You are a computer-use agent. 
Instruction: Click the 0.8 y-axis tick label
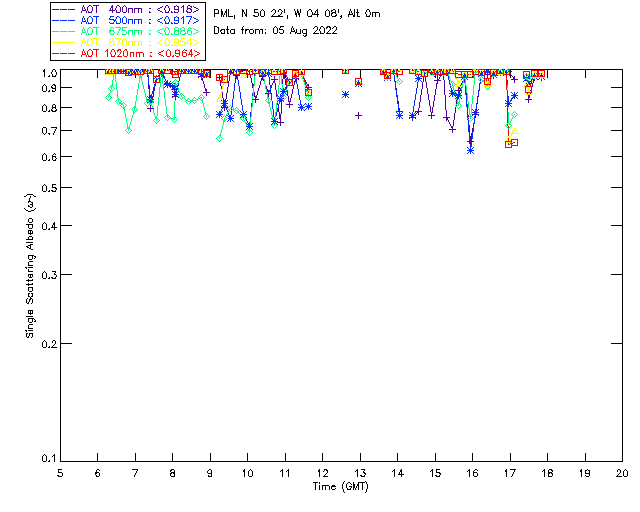coord(49,108)
